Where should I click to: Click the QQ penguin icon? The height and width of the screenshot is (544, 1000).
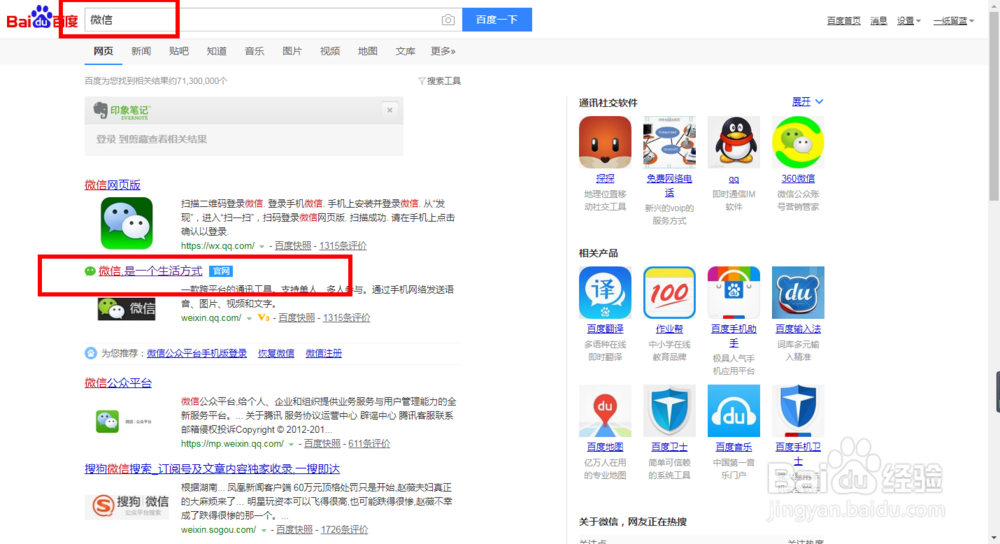(733, 142)
